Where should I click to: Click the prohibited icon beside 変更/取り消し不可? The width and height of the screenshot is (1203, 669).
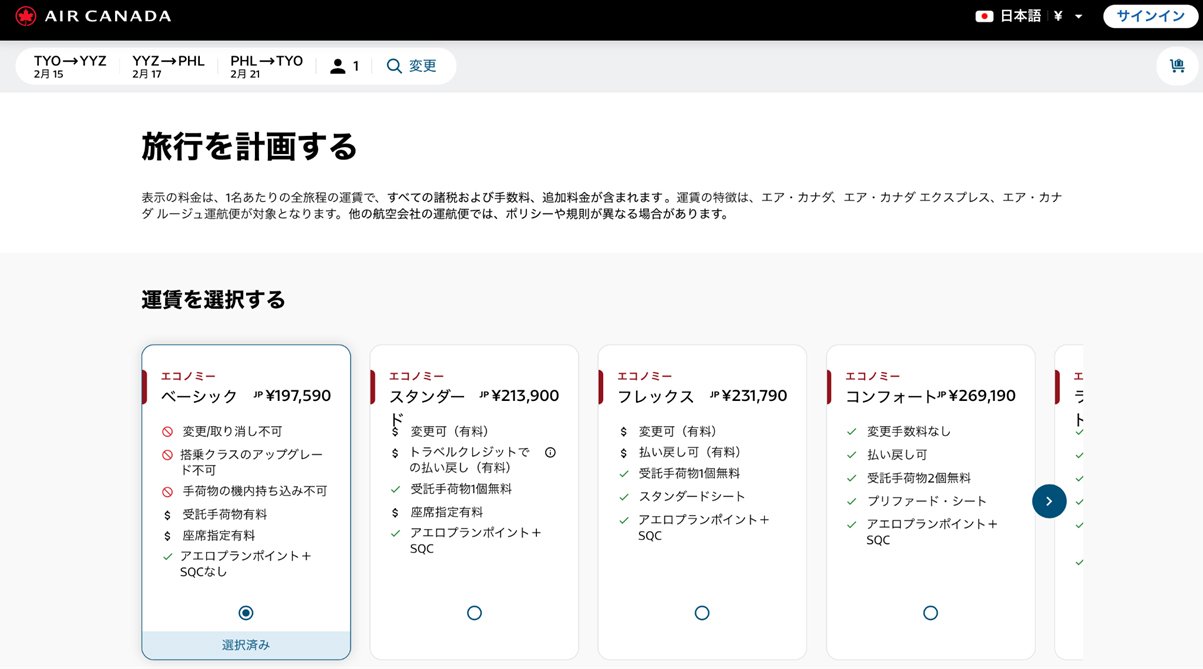tap(168, 432)
